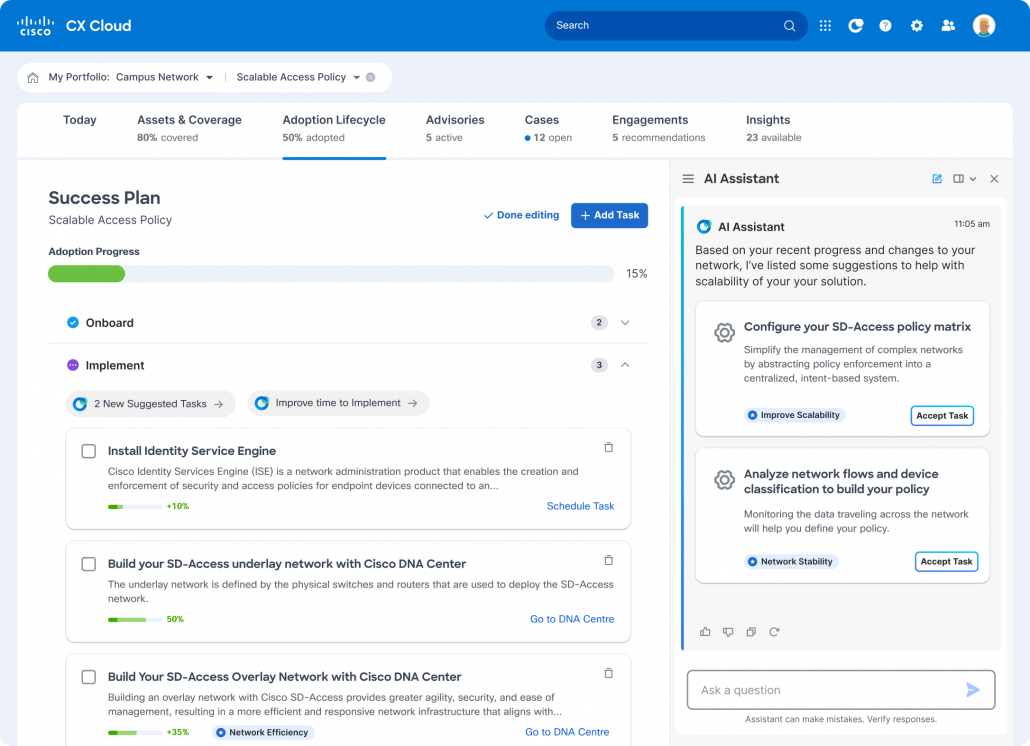Start a new chat with edit icon
This screenshot has width=1030, height=746.
937,179
